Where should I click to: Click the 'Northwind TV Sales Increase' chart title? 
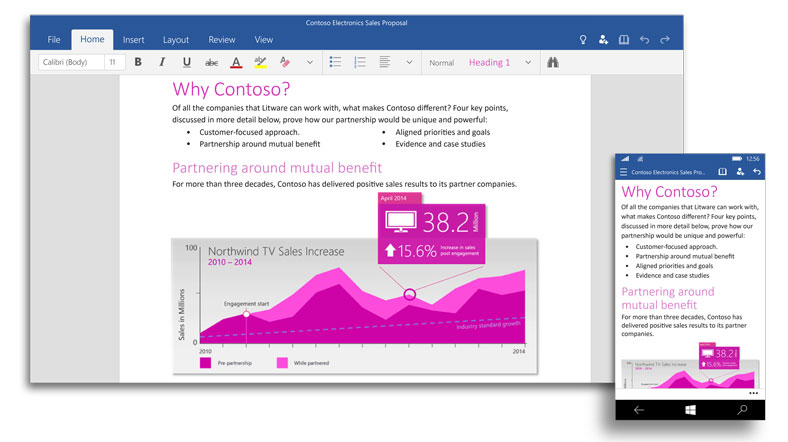coord(276,251)
